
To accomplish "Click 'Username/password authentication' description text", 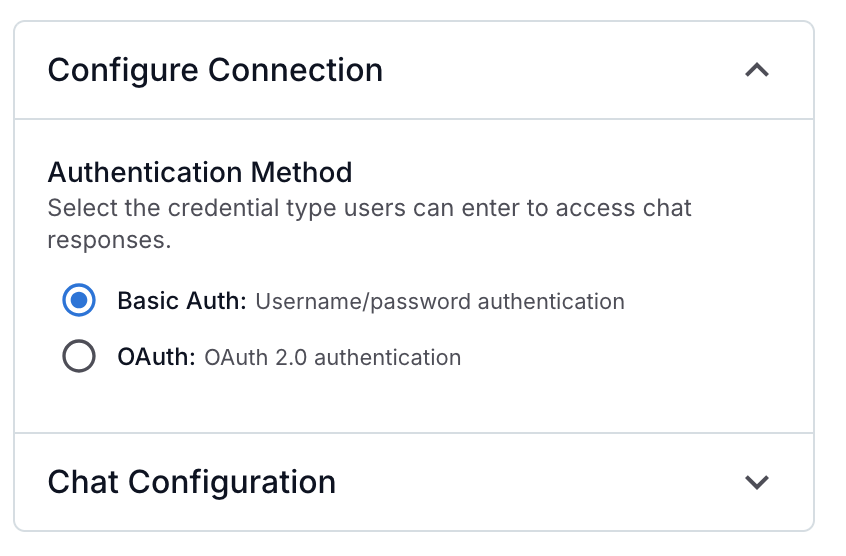I will coord(440,302).
